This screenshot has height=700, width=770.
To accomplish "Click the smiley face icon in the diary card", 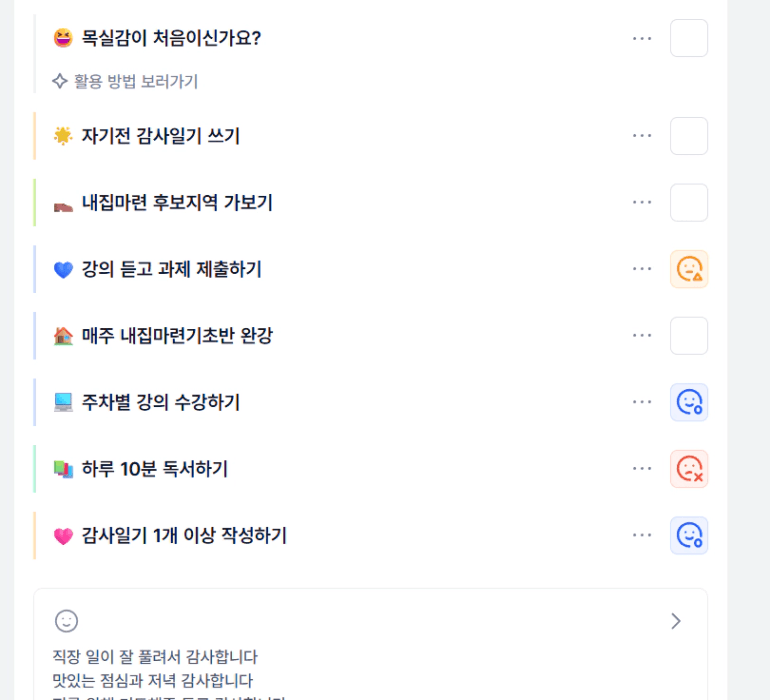I will click(67, 621).
